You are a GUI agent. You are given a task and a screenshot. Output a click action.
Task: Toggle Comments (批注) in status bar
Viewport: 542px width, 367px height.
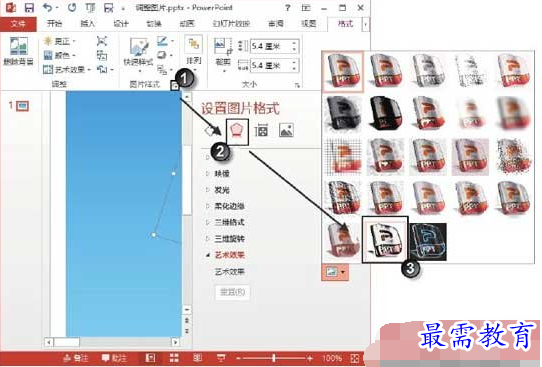(114, 358)
